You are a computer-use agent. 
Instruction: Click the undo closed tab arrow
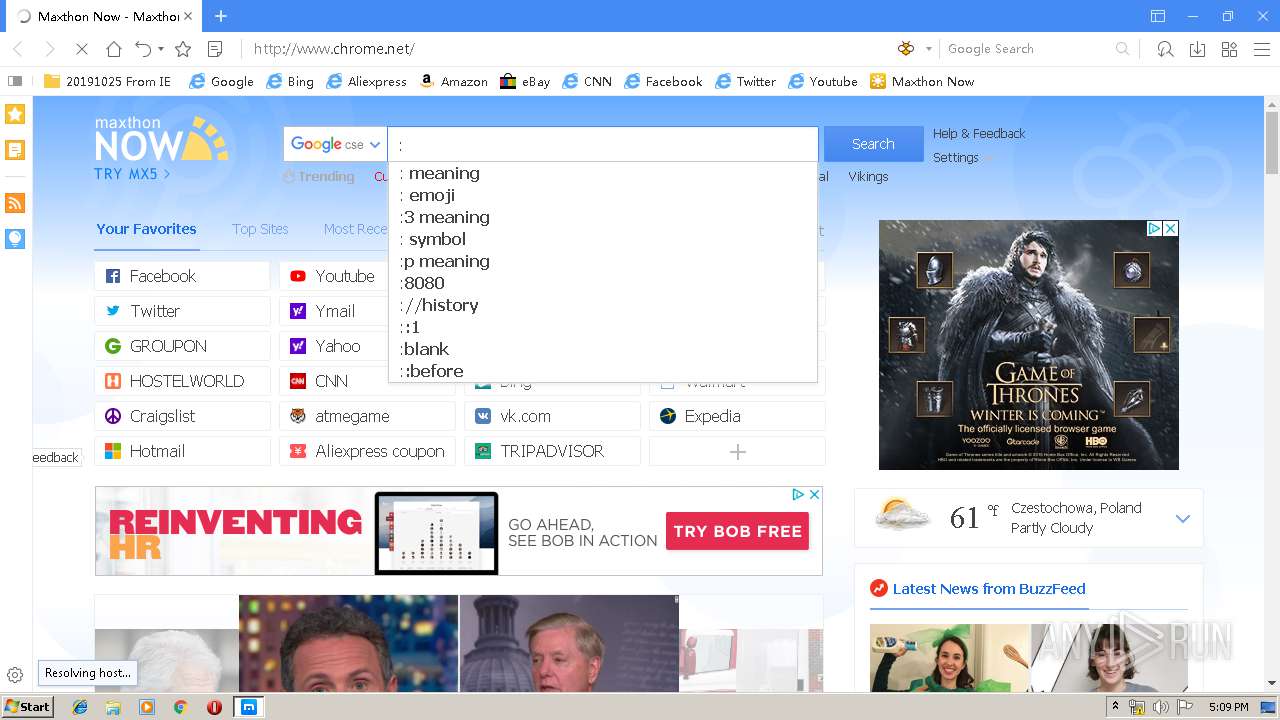point(143,49)
